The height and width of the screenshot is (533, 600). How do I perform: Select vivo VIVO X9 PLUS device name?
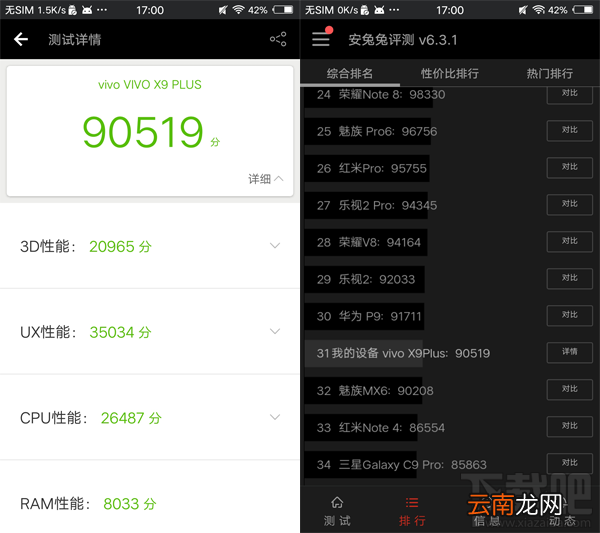coord(150,85)
